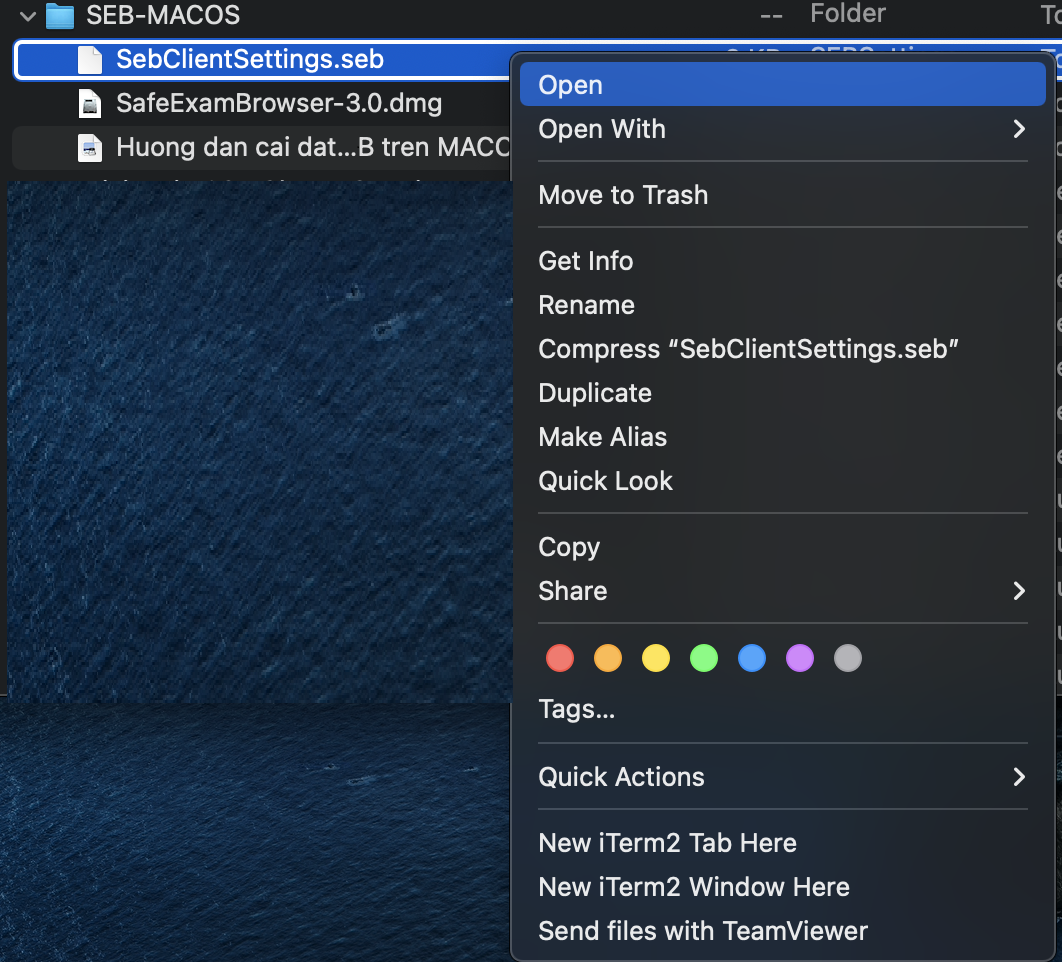Click the SEB-MACOS folder icon

[61, 16]
